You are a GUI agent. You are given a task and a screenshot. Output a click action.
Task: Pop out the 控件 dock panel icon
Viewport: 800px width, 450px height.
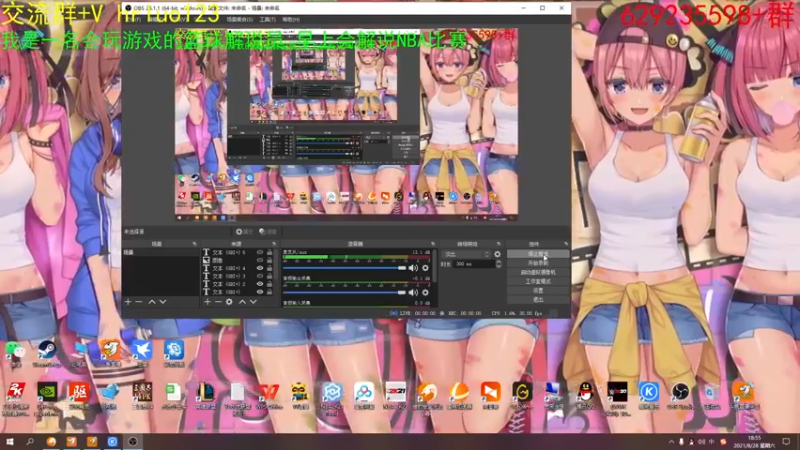point(565,244)
